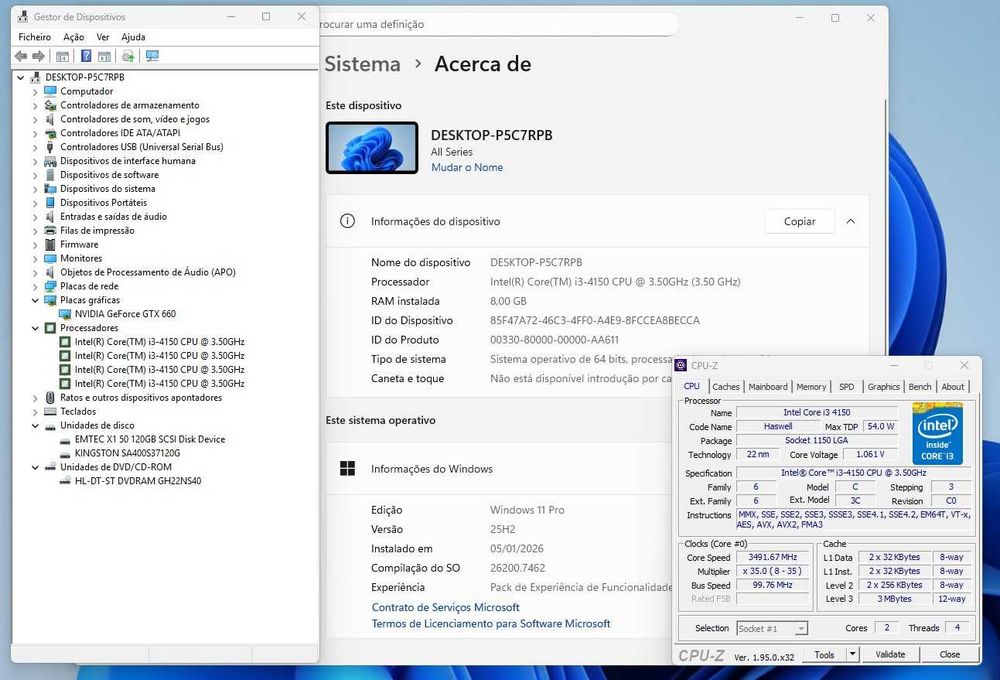Select the Objetos de Processamento de Áudio (APO) row
Screen dimensions: 1000x680
(x=148, y=272)
